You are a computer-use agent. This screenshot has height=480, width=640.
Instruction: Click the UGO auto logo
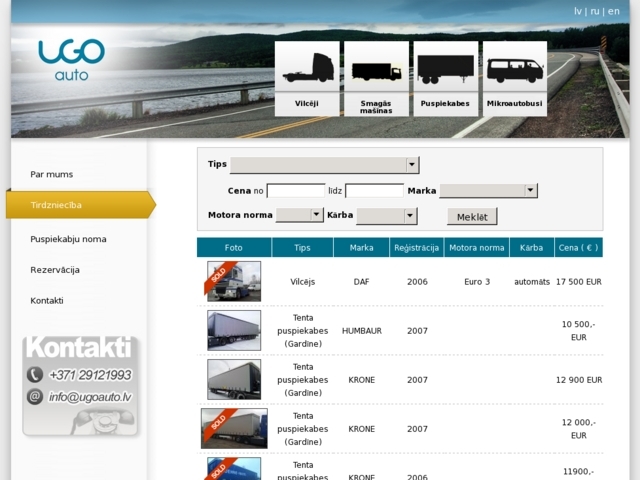71,60
